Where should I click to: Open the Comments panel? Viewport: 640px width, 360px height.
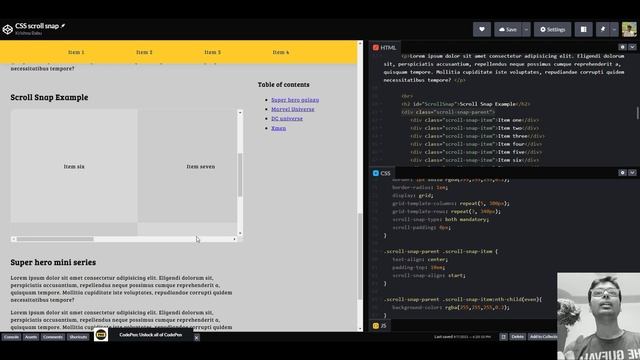point(53,337)
